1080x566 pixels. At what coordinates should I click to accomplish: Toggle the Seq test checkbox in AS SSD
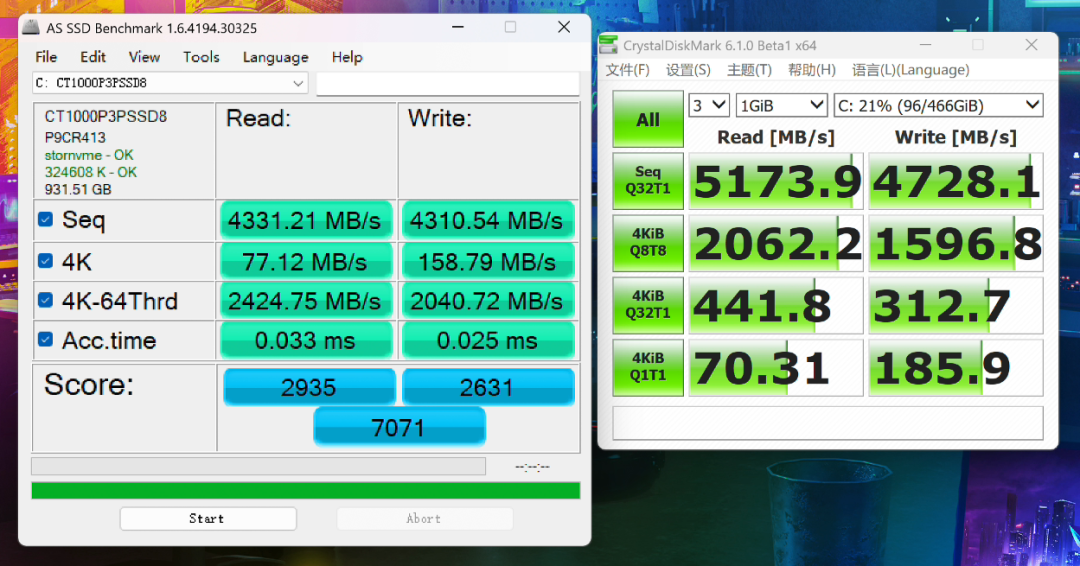coord(45,220)
